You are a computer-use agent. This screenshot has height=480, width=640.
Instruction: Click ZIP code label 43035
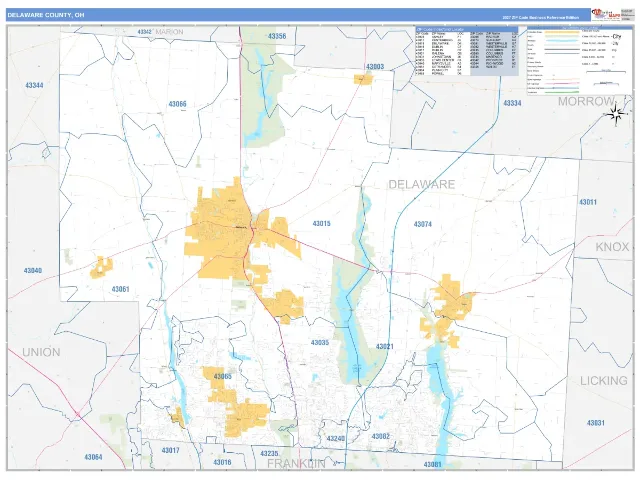point(320,342)
